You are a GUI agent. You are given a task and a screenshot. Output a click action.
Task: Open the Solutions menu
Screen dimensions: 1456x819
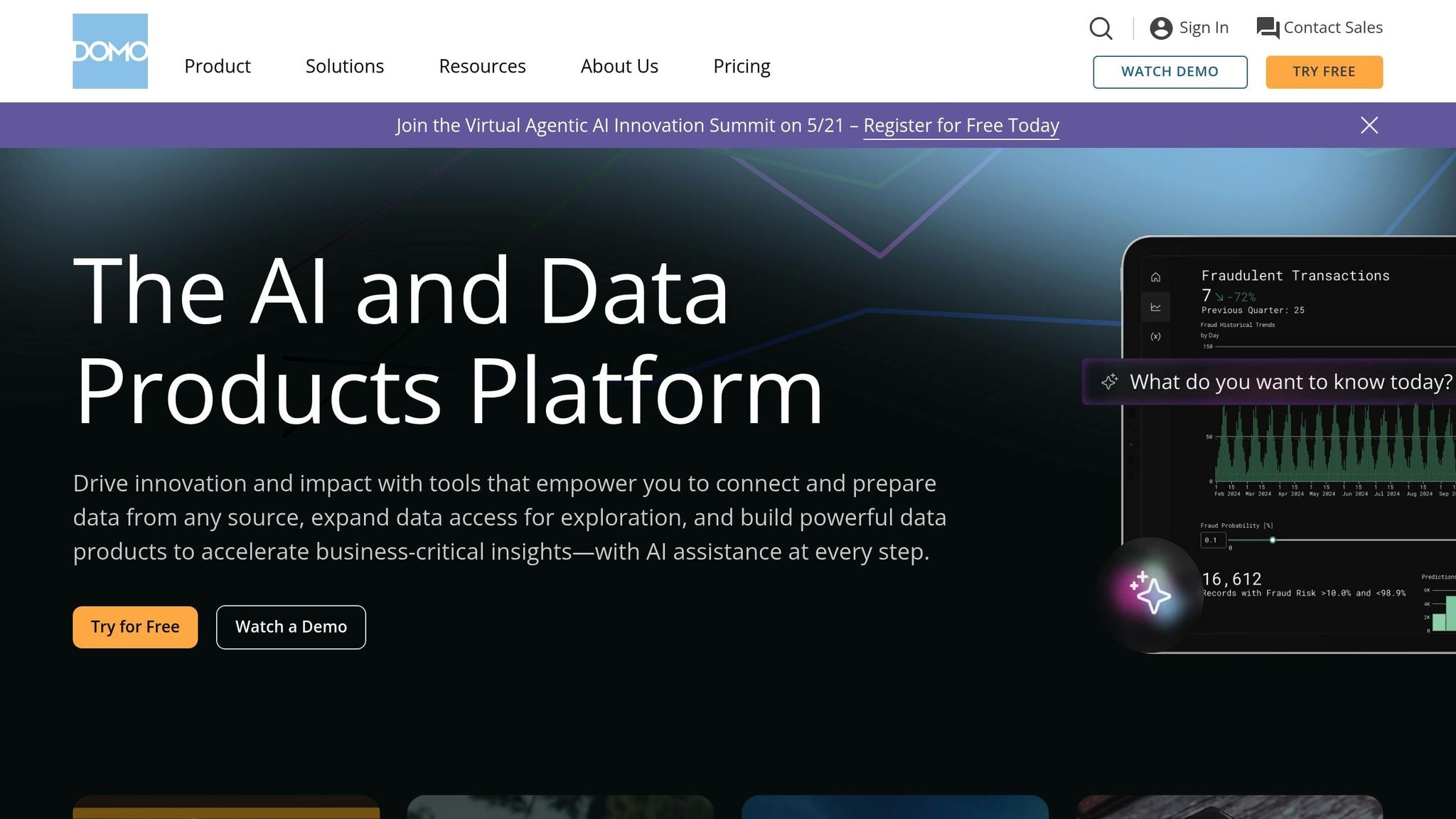pos(345,66)
